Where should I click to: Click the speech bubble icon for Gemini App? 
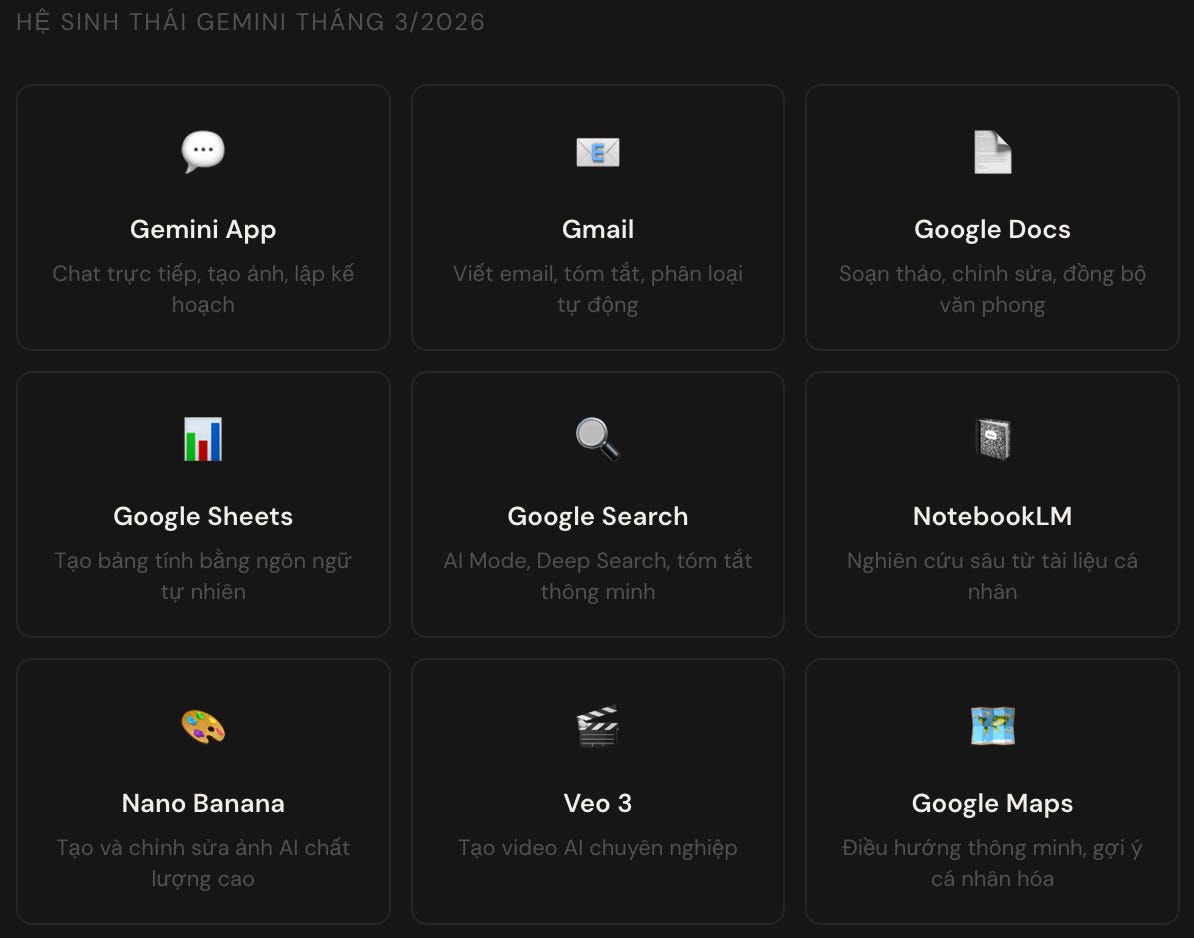click(x=203, y=152)
